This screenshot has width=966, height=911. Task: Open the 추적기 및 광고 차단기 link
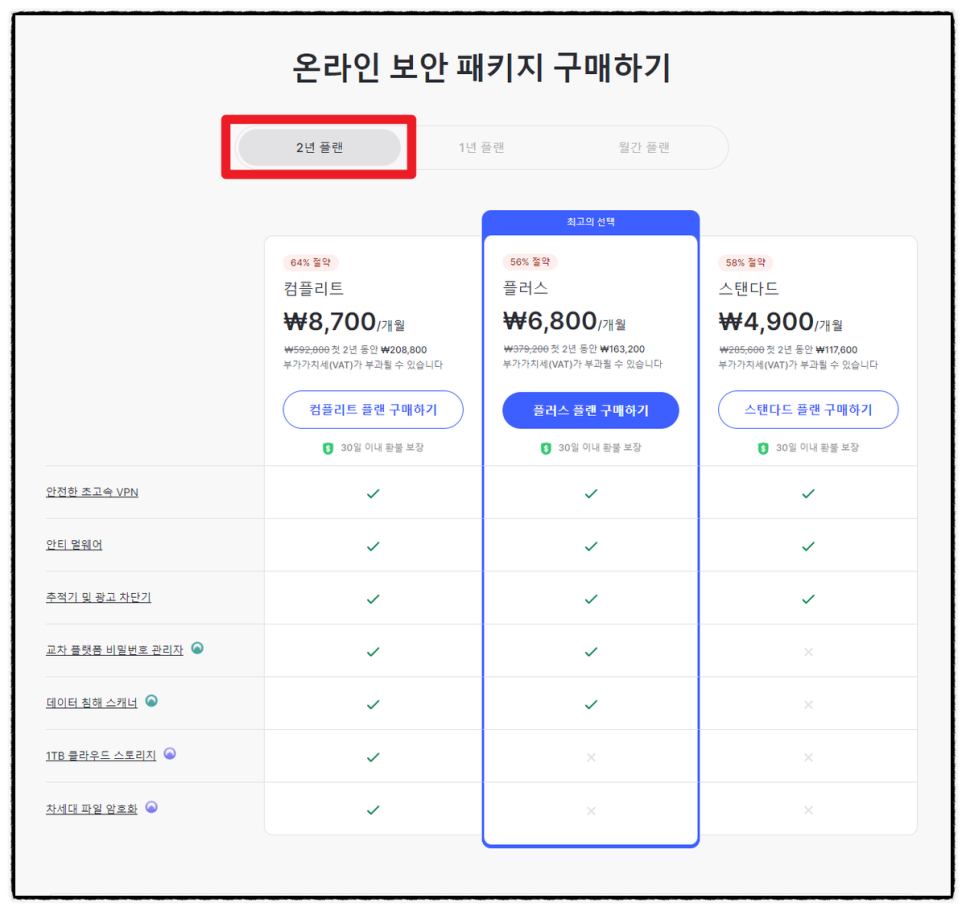98,597
